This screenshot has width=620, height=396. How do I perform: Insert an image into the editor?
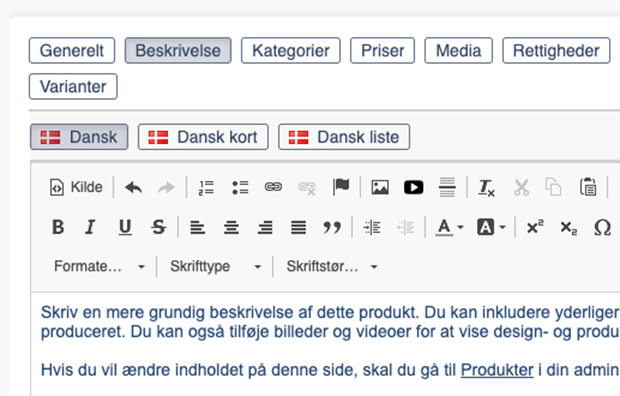point(380,187)
